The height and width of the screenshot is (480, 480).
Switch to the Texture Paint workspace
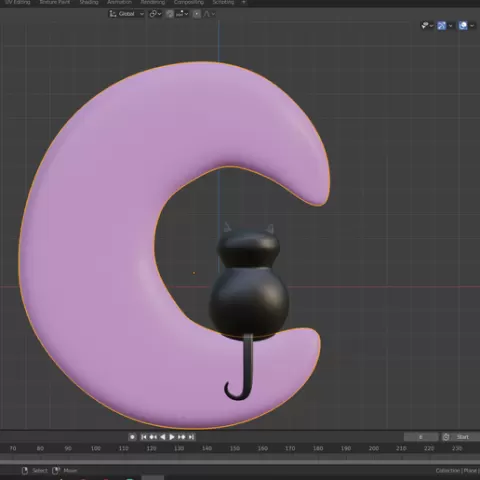tap(55, 2)
